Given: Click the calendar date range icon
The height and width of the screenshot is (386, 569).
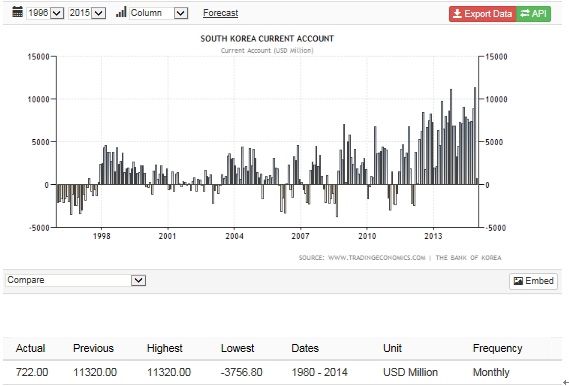Looking at the screenshot, I should click(17, 12).
